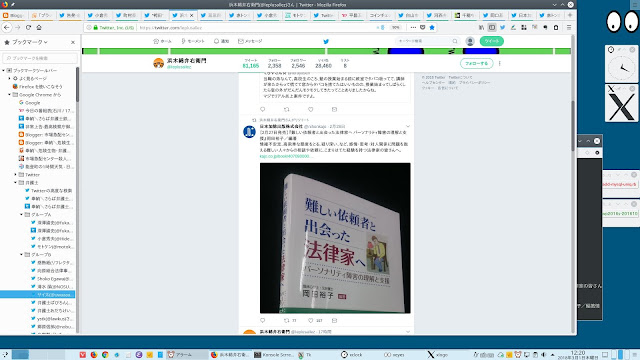Click the フォローする follow button
Viewport: 640px width, 360px height.
pyautogui.click(x=476, y=64)
